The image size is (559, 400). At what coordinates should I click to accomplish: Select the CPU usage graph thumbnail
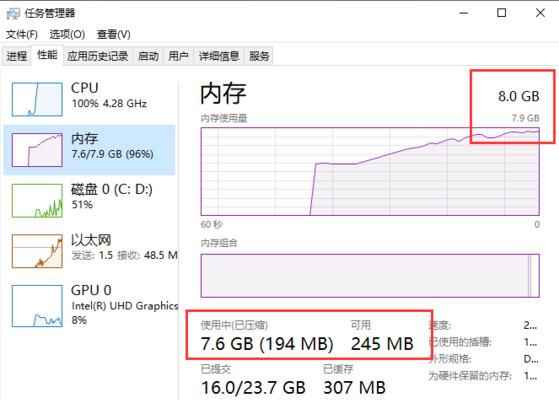(x=37, y=99)
